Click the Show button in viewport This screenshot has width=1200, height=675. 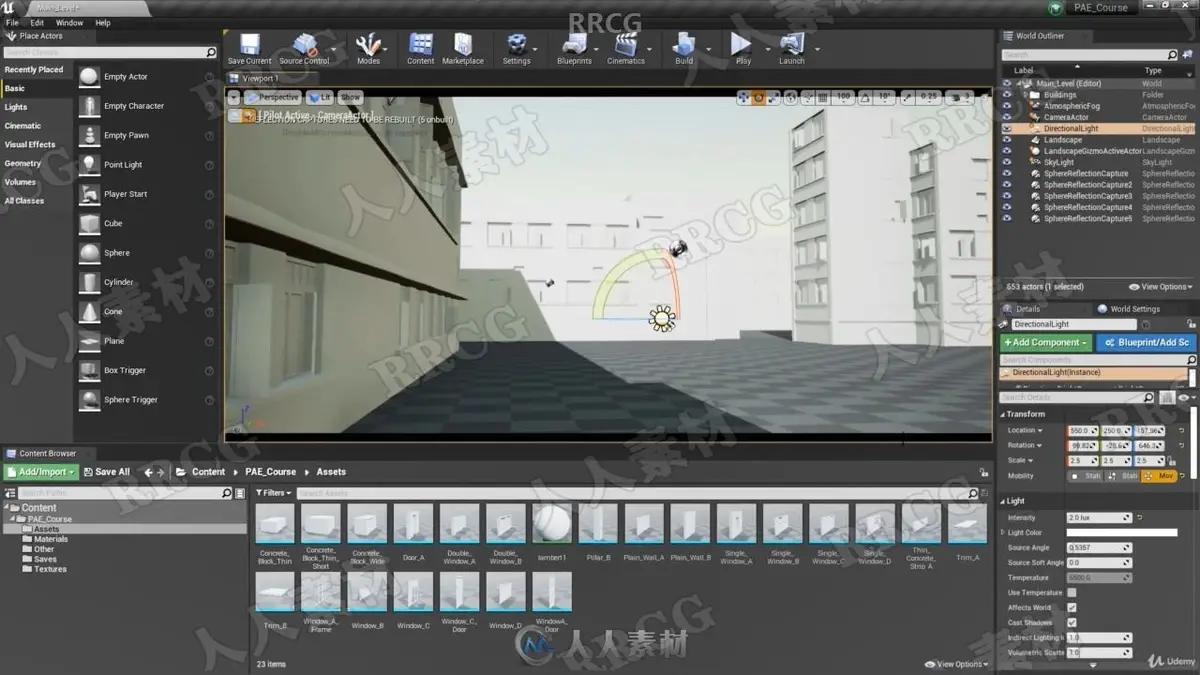350,97
